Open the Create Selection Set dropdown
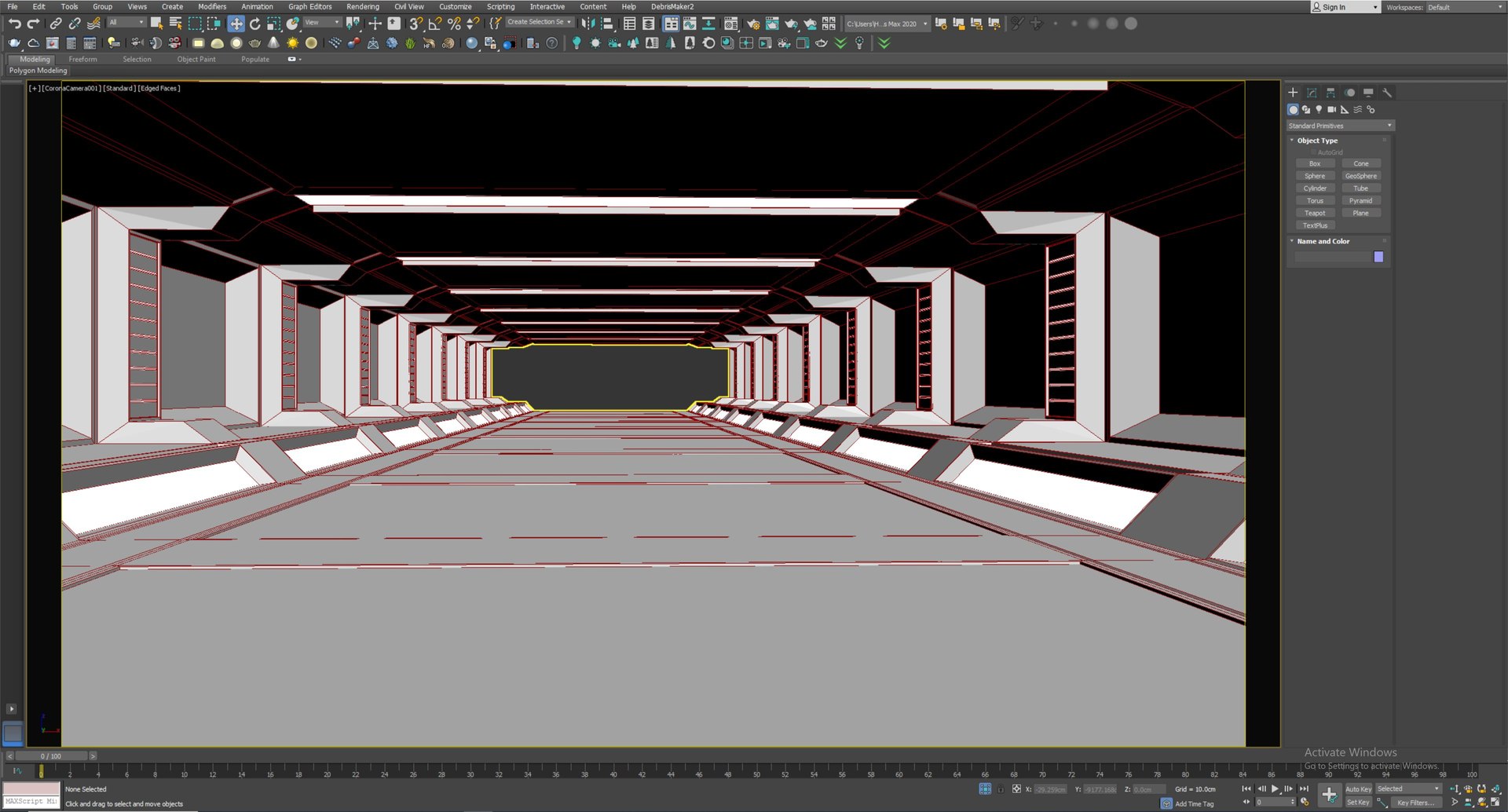The height and width of the screenshot is (812, 1508). point(539,22)
